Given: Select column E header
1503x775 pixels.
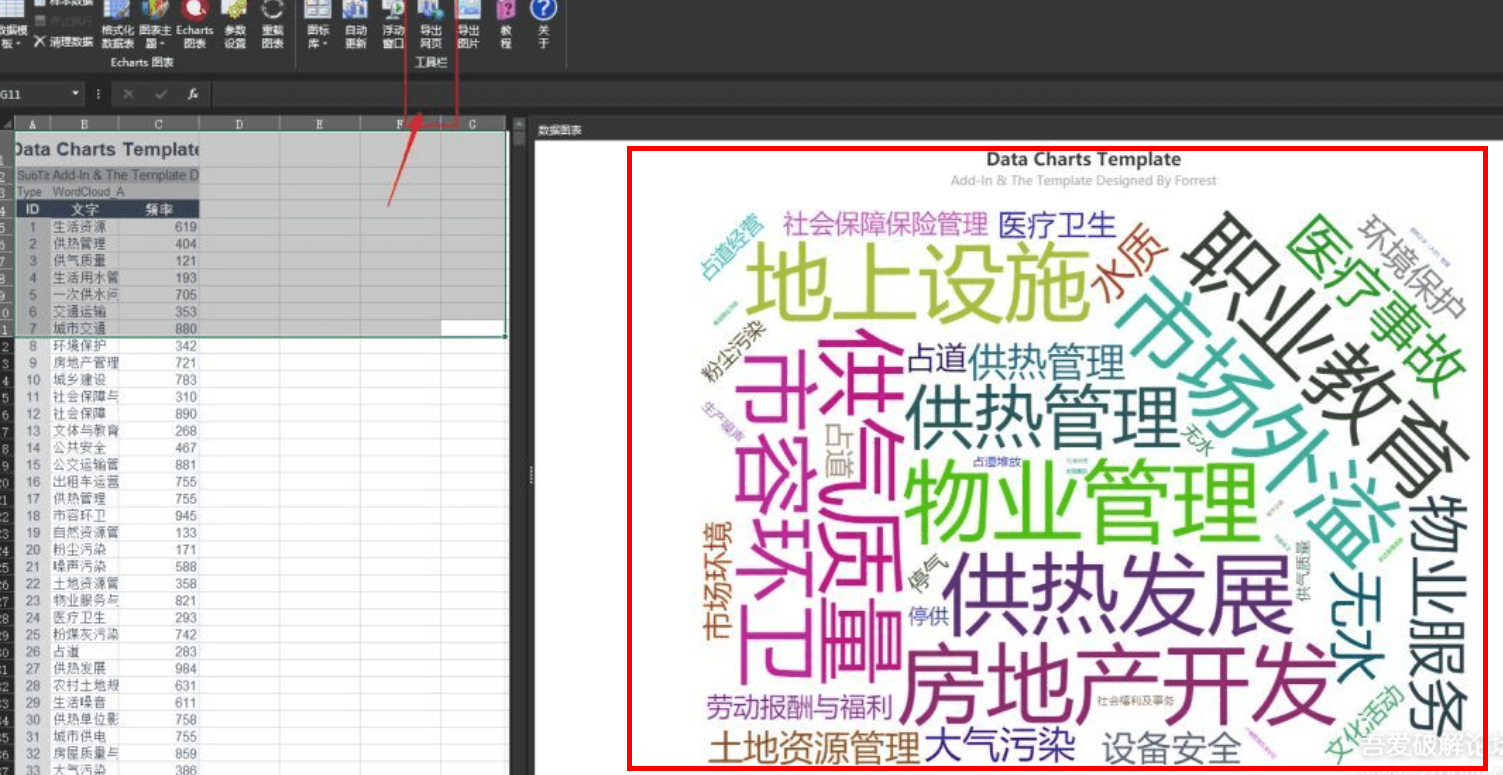Looking at the screenshot, I should (320, 124).
